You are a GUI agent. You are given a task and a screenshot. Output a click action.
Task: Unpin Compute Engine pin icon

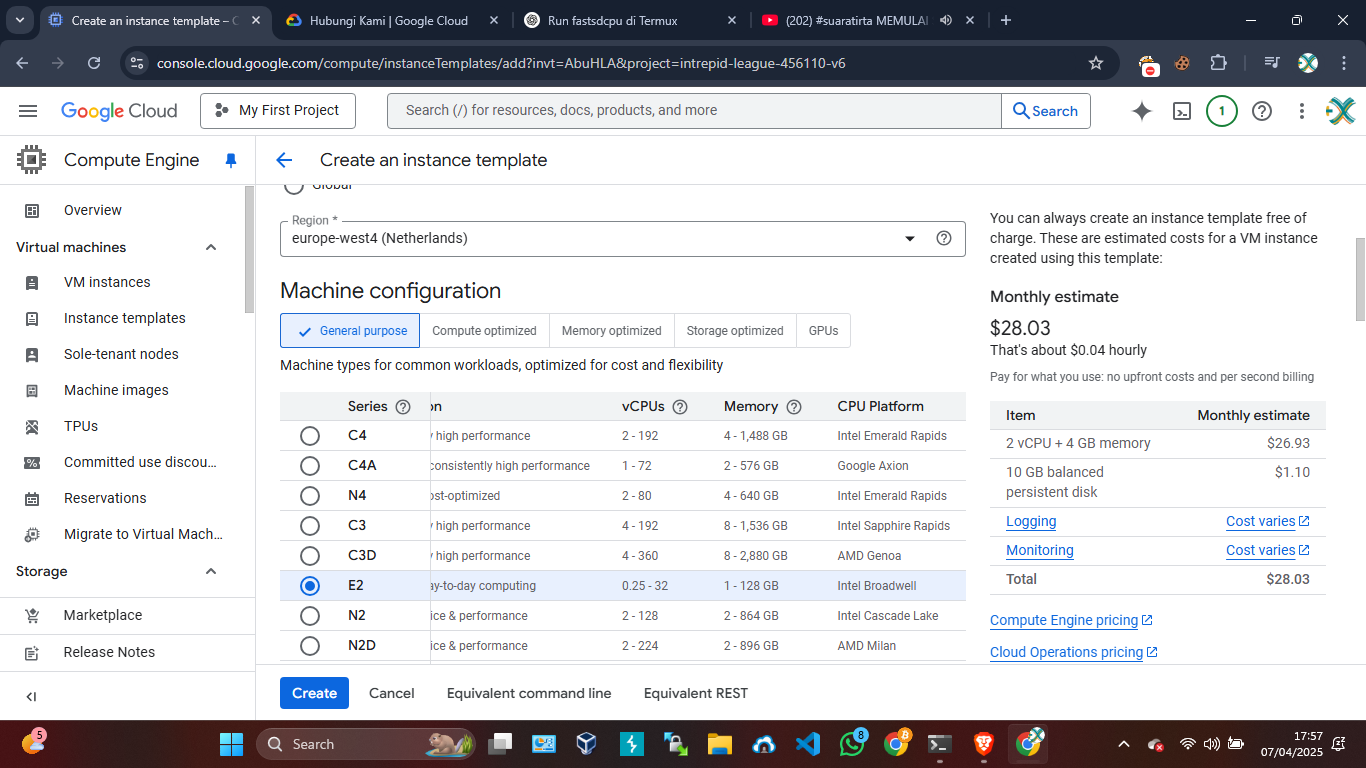point(231,160)
